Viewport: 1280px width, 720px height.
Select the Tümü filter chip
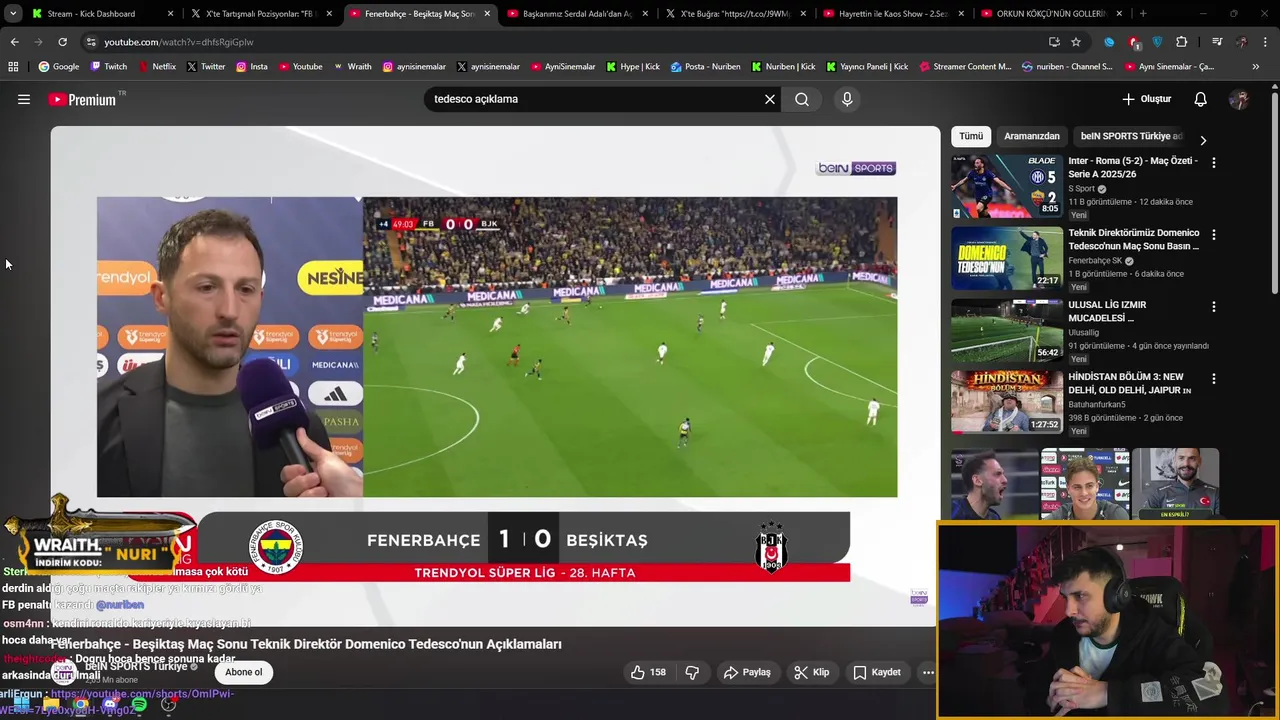pyautogui.click(x=971, y=136)
